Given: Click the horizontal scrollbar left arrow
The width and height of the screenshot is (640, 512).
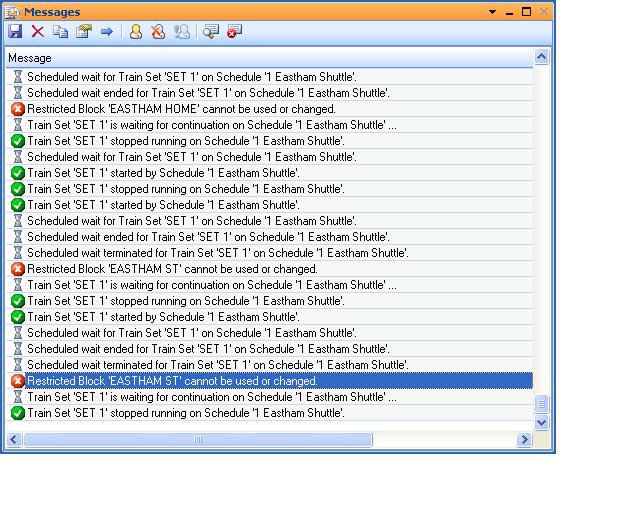Looking at the screenshot, I should (x=14, y=440).
